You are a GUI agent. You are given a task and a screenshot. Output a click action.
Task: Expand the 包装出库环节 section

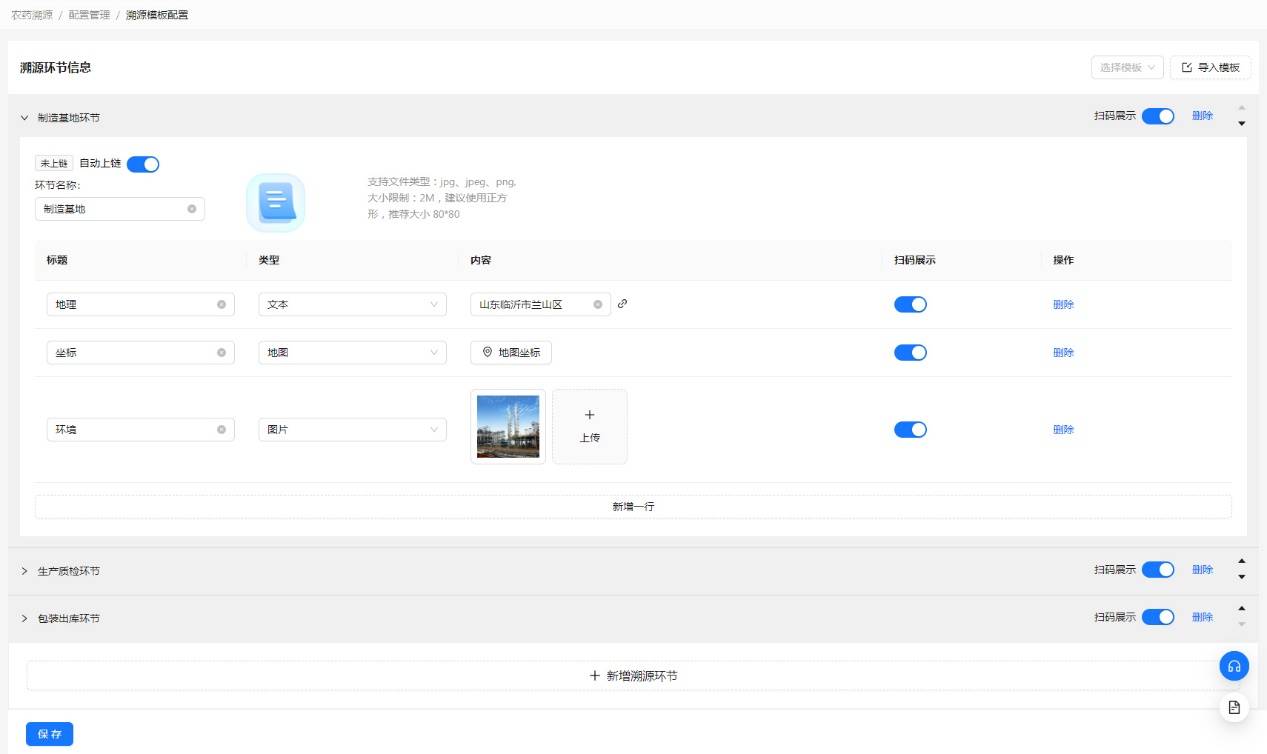[25, 619]
